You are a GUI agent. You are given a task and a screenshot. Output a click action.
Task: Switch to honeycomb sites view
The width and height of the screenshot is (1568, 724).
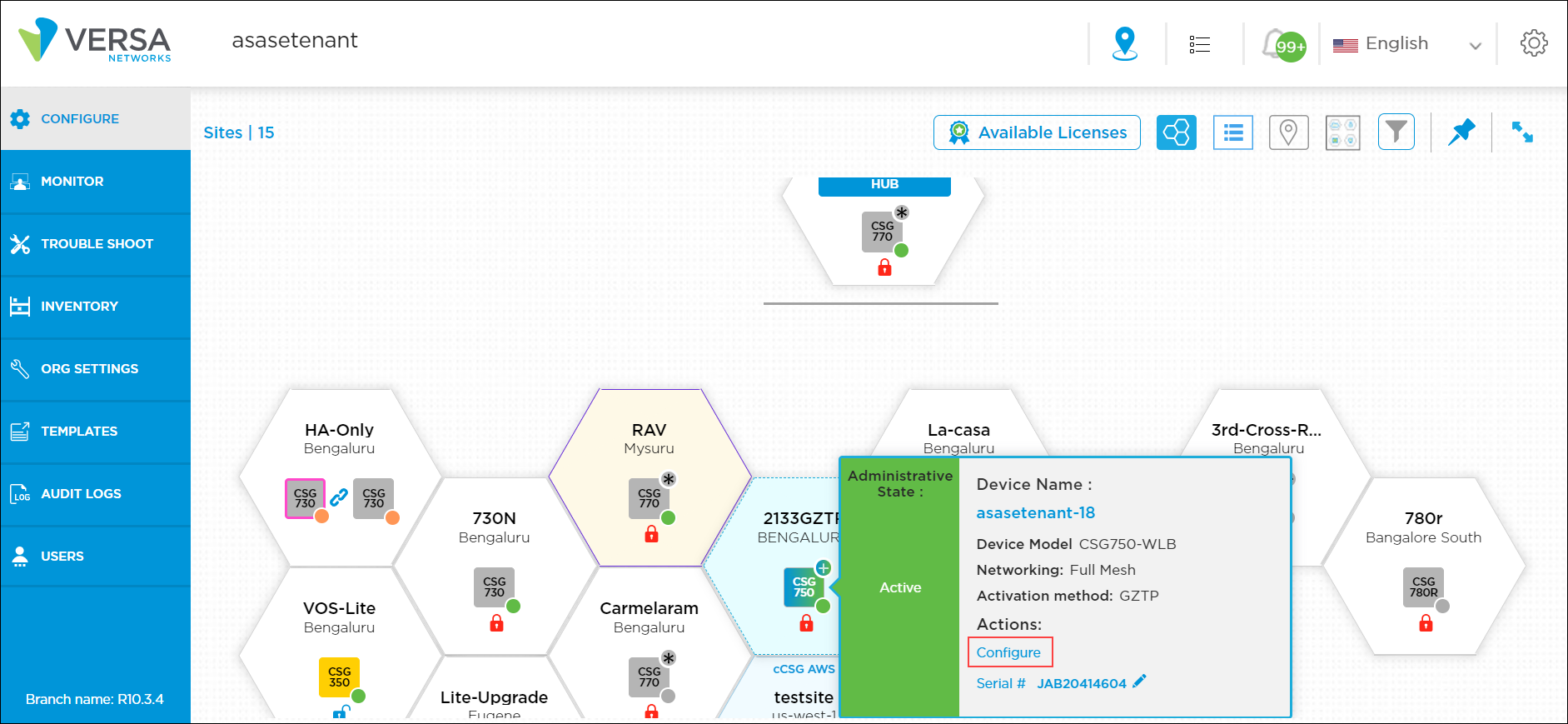click(x=1176, y=132)
